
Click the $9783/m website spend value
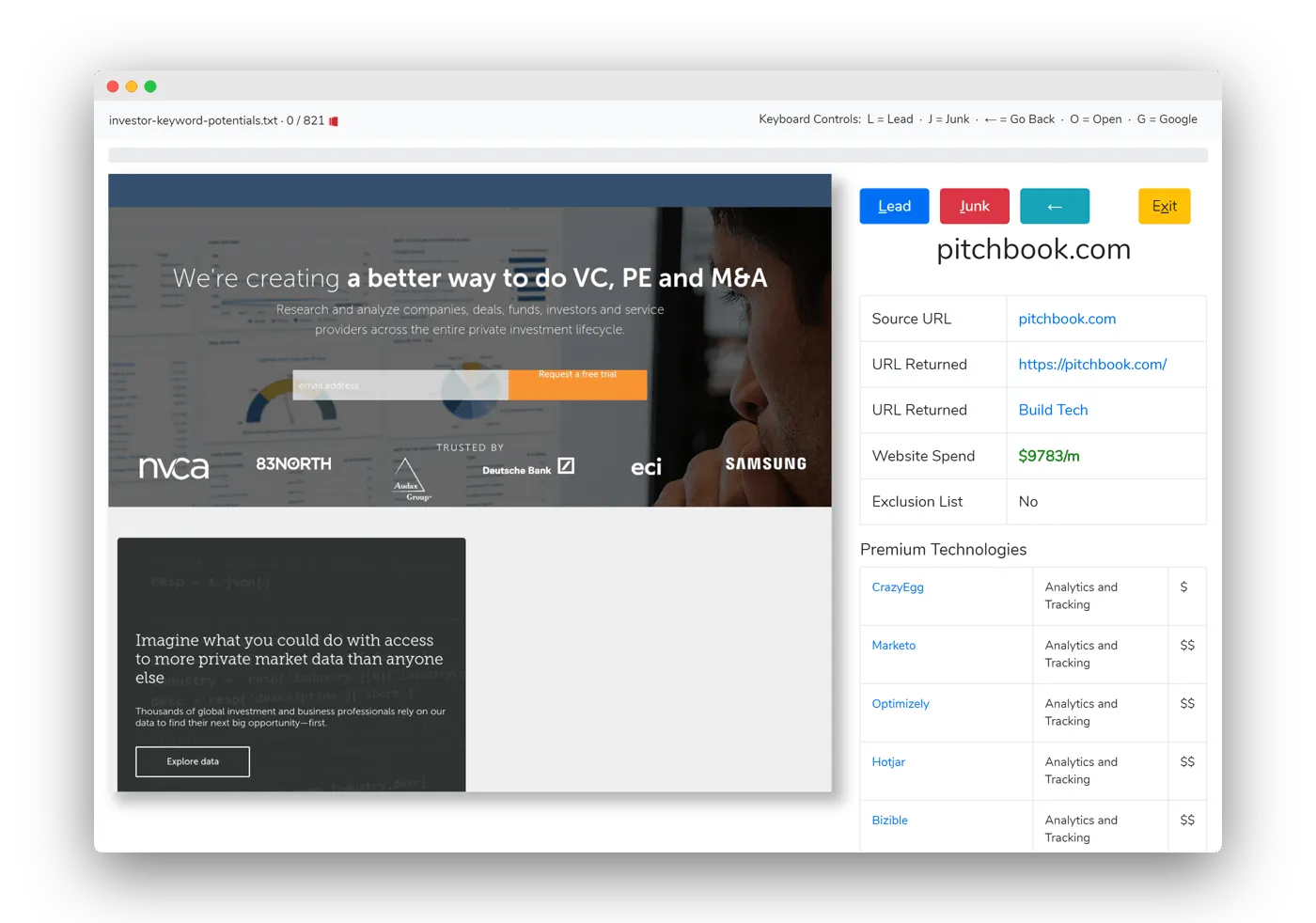pos(1049,456)
